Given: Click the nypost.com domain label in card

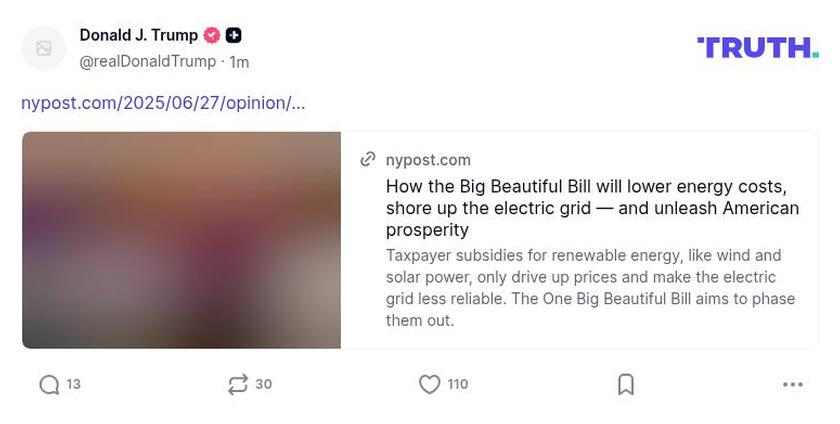Looking at the screenshot, I should (x=428, y=160).
